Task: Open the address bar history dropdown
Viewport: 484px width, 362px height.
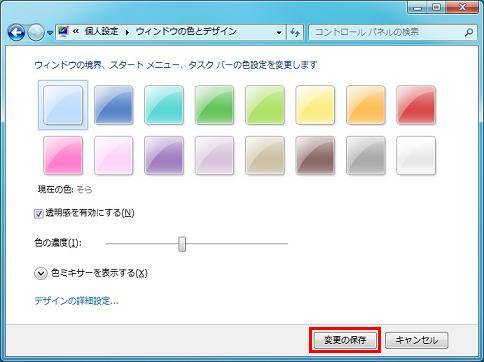Action: point(279,32)
